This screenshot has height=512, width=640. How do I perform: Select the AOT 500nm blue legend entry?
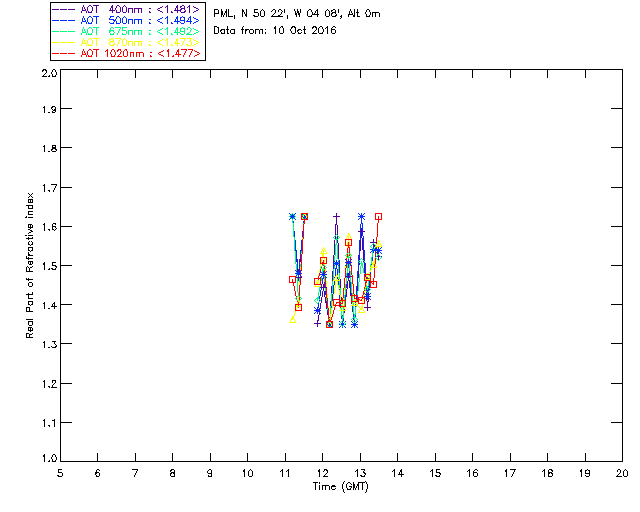(126, 20)
